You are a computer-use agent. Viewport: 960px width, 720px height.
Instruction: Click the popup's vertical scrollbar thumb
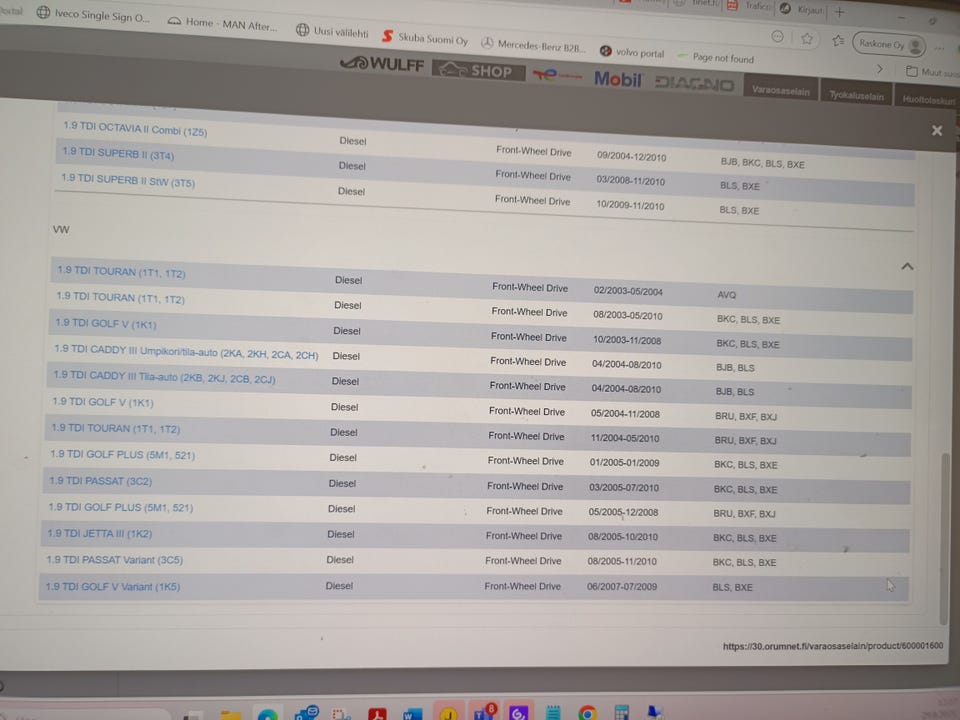tap(945, 539)
